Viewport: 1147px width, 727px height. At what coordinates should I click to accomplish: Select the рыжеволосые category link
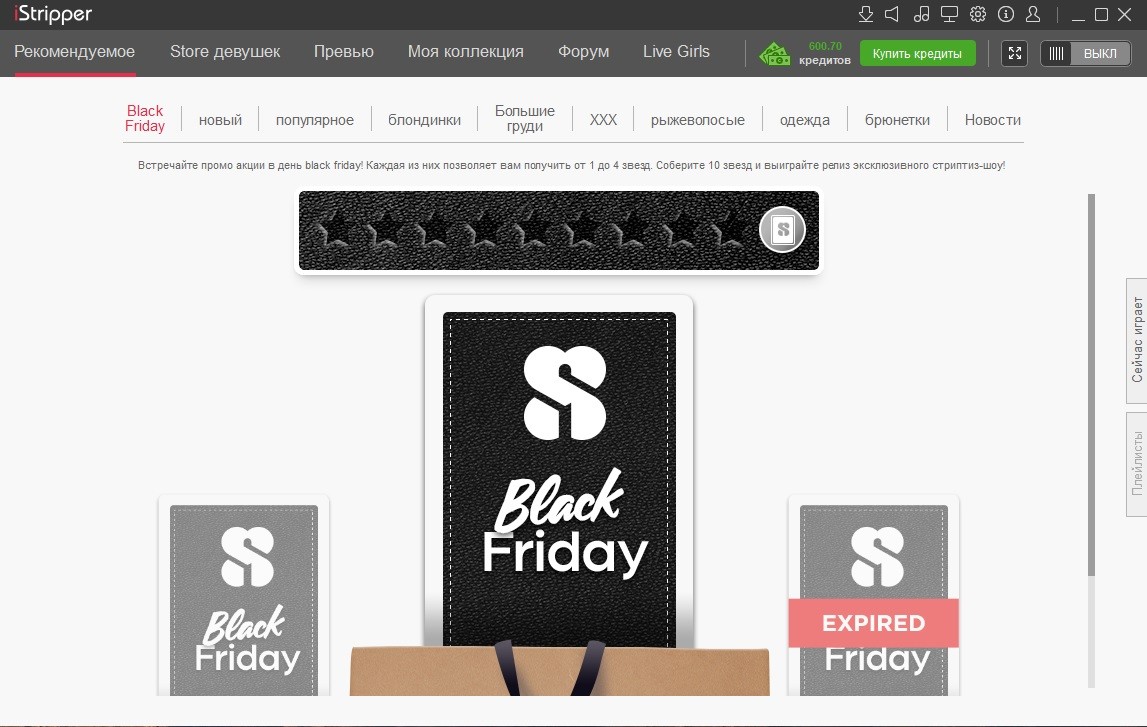[x=698, y=120]
